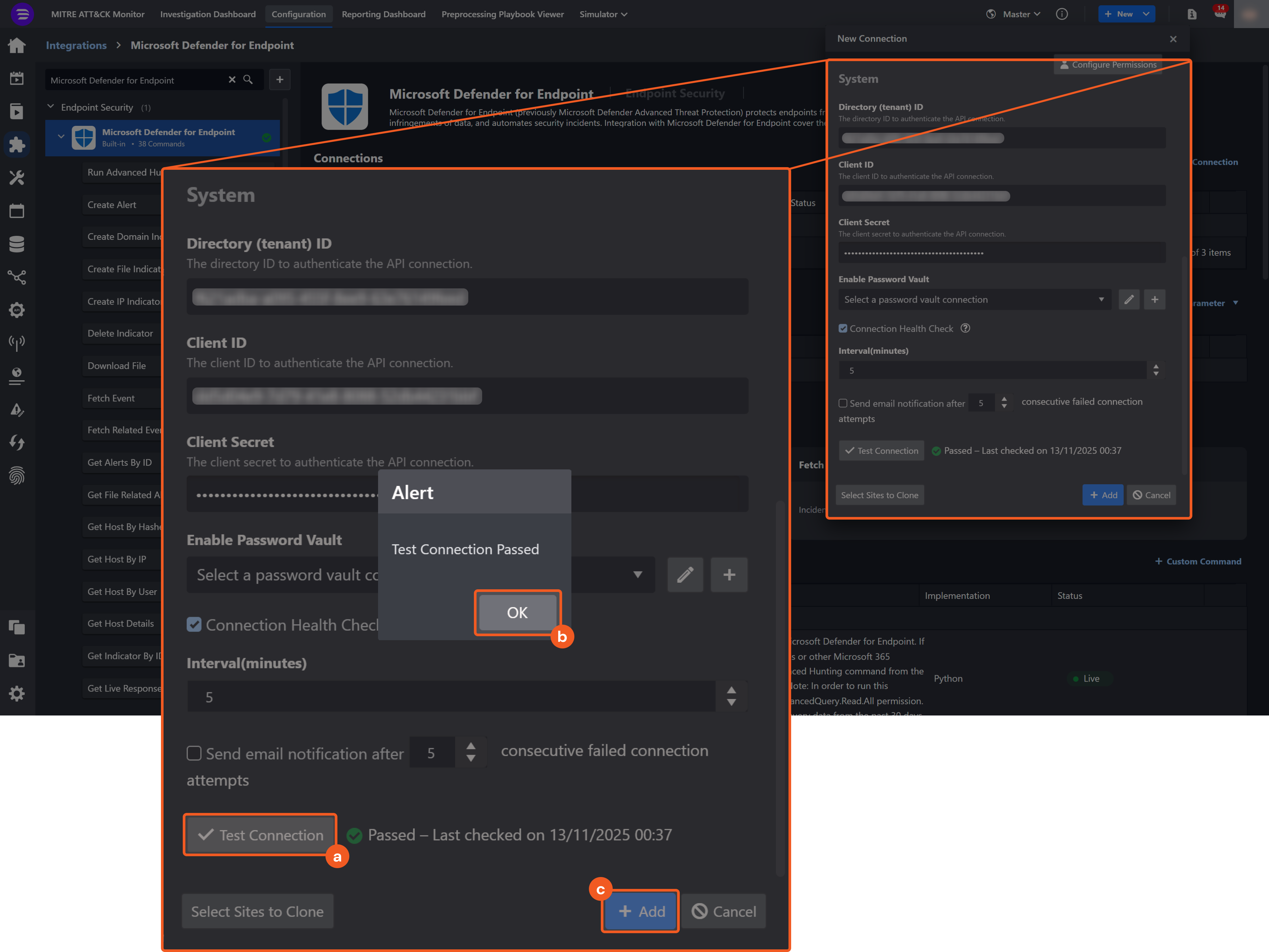Enable the Send email notification checkbox
1269x952 pixels.
194,753
